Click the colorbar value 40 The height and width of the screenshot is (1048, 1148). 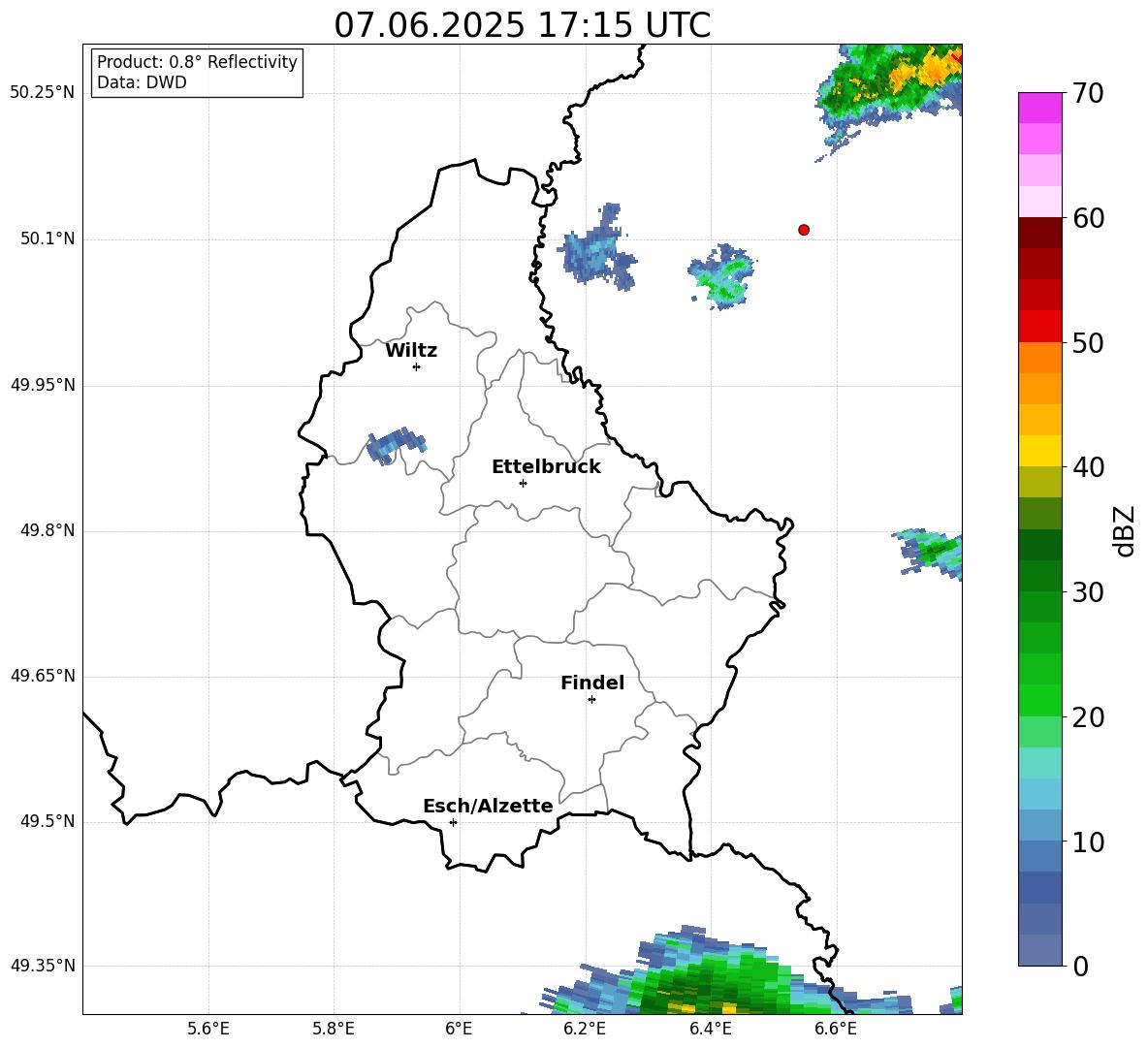coord(1088,467)
